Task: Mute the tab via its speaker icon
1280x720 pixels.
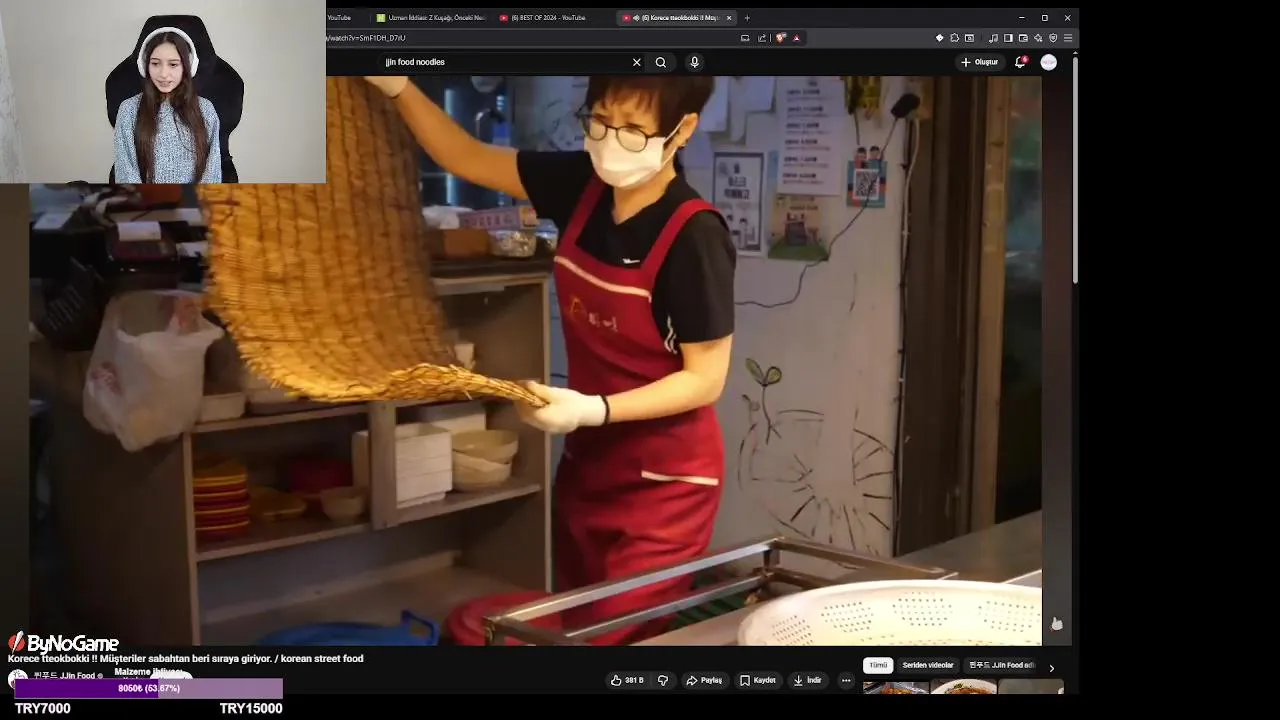Action: (636, 18)
